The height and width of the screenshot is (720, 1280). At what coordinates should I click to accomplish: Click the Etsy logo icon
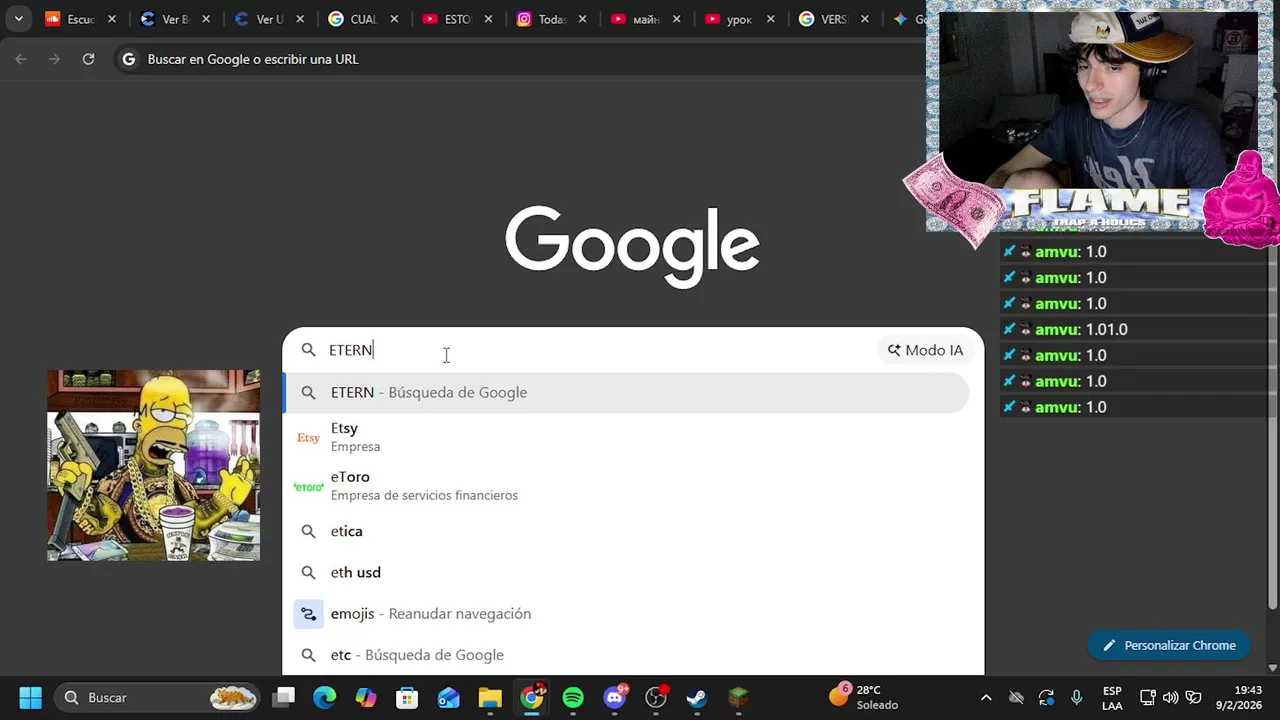pos(308,438)
